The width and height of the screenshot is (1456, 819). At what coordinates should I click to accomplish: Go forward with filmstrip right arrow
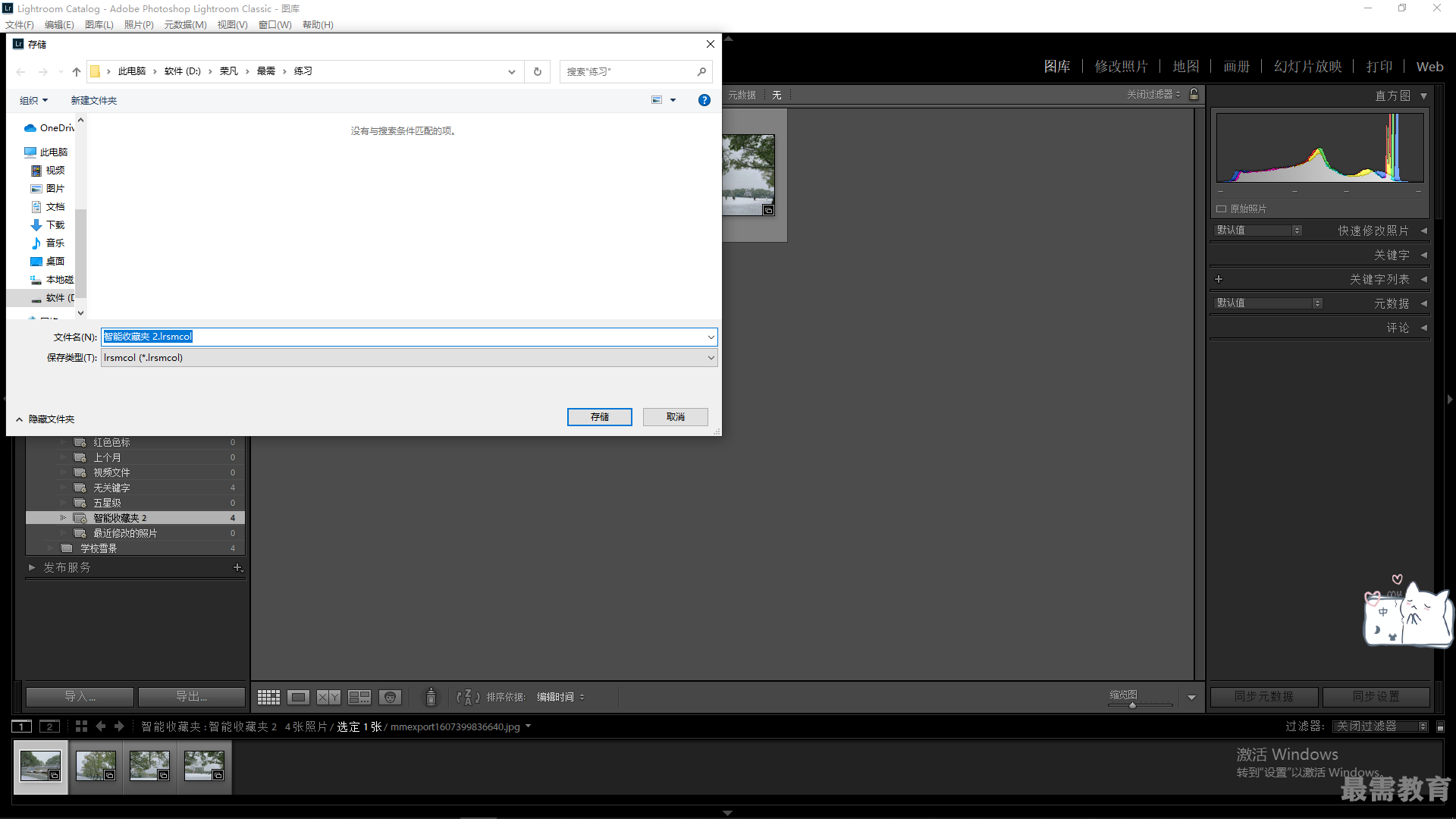pos(119,726)
